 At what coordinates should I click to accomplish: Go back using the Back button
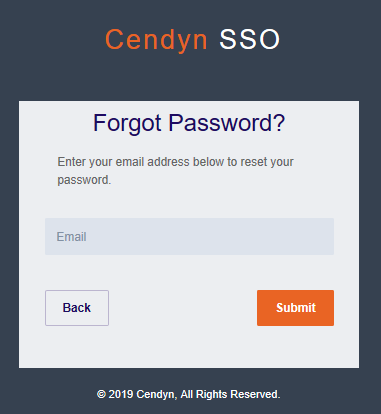pyautogui.click(x=77, y=308)
